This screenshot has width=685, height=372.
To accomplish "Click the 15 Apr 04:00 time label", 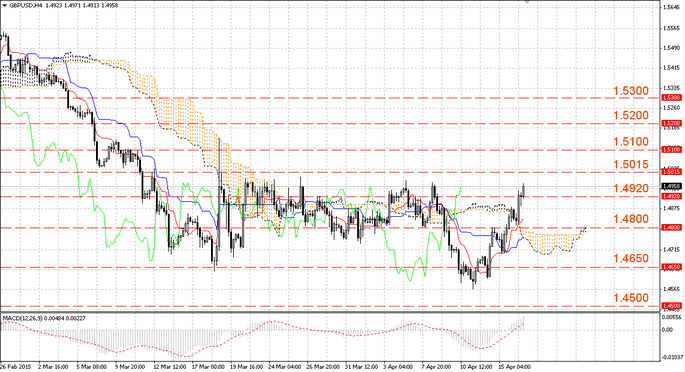I will coord(515,366).
